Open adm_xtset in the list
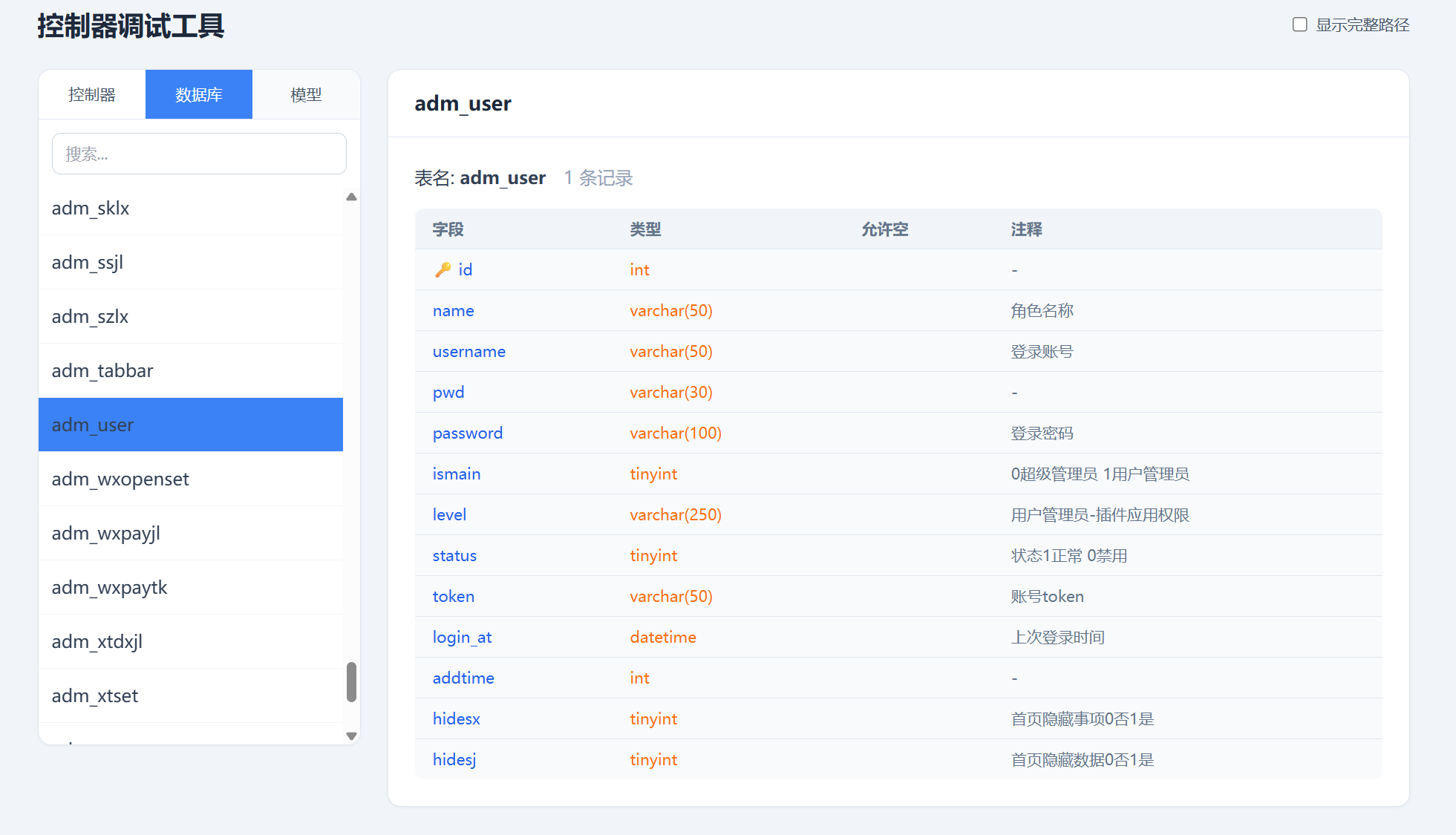Viewport: 1456px width, 835px height. coord(95,696)
